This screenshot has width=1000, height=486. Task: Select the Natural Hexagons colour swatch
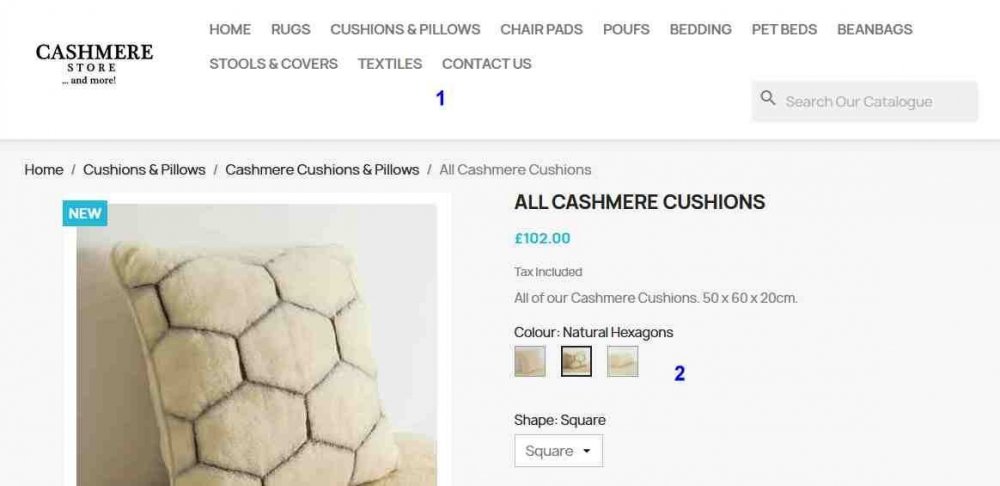(x=576, y=361)
